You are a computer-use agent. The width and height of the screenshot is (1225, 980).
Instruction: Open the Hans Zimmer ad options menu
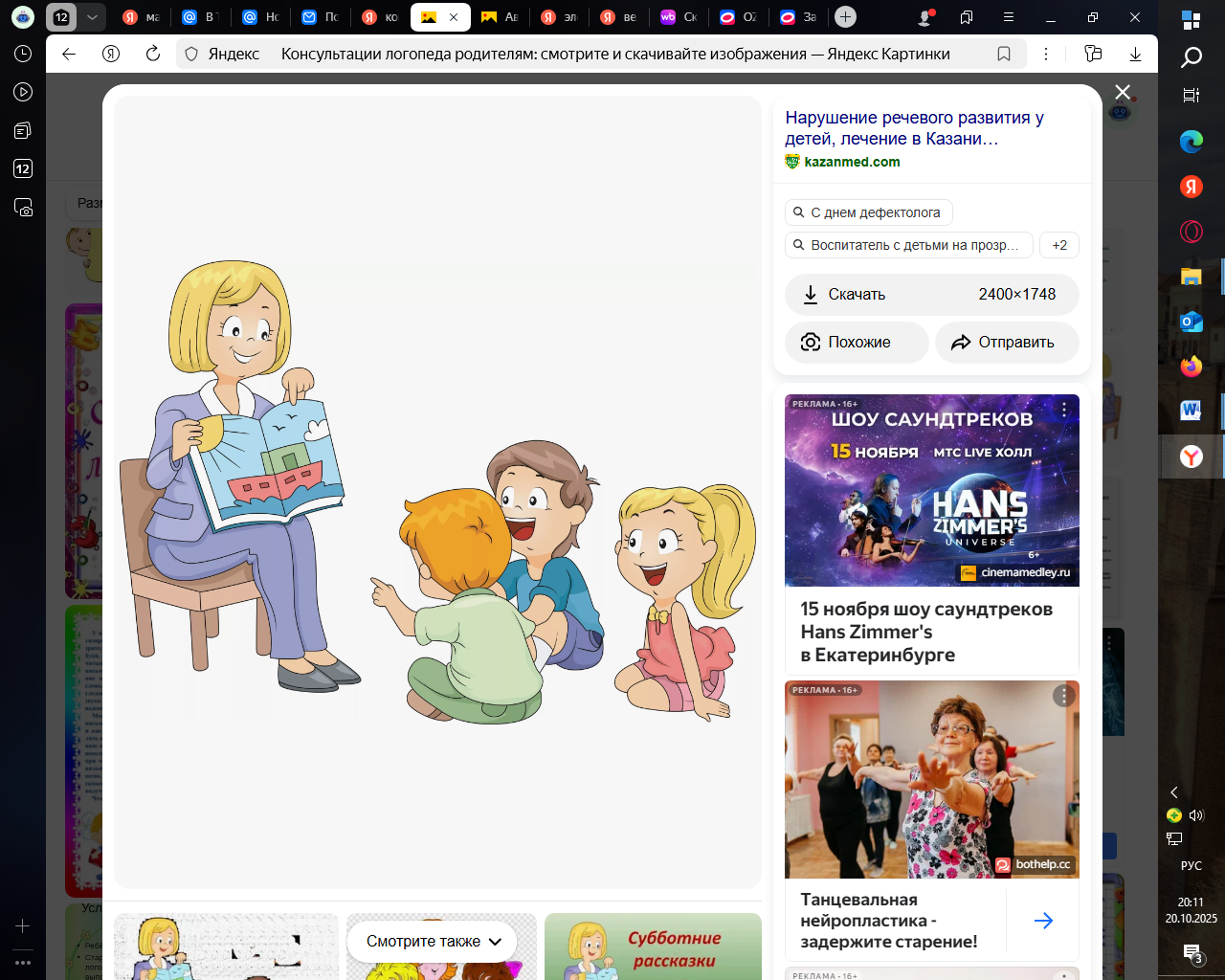[x=1064, y=410]
